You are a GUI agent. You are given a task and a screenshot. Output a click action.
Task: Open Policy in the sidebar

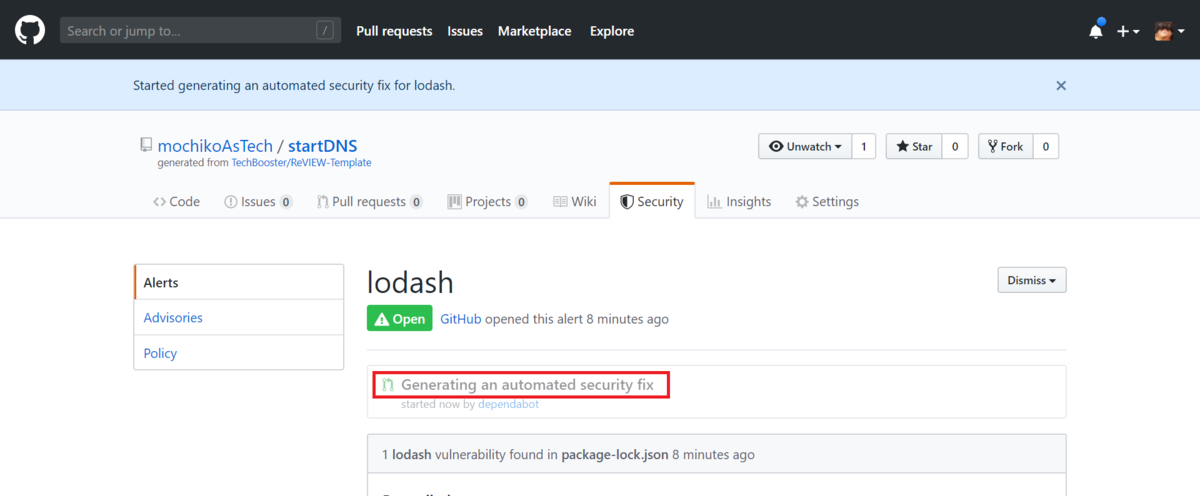coord(239,353)
